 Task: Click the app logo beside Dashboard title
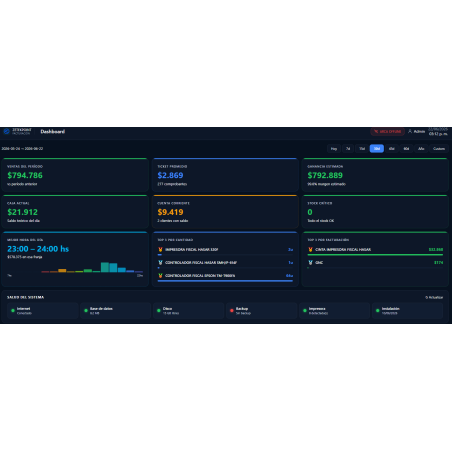coord(6,131)
